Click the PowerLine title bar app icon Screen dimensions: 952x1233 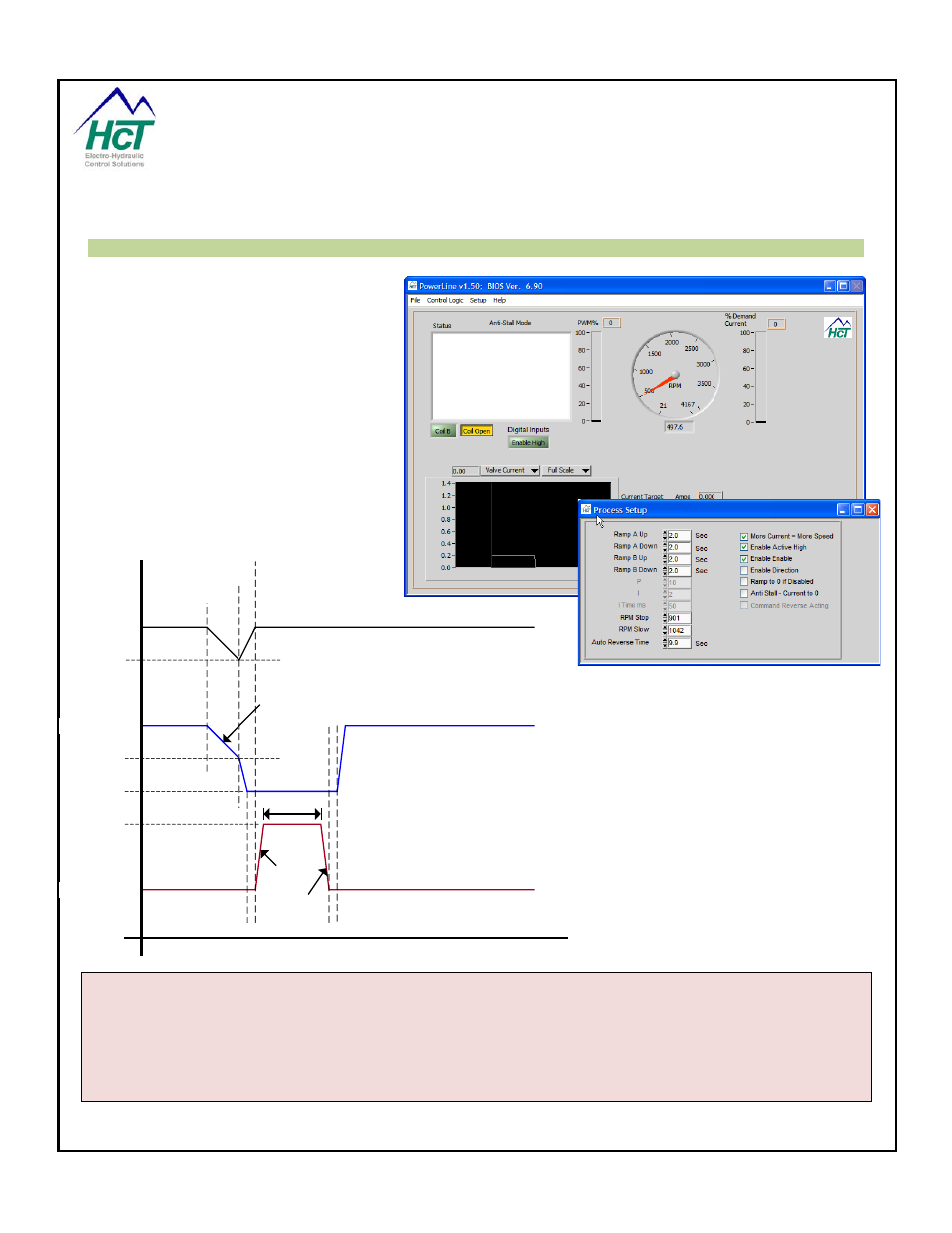point(413,286)
